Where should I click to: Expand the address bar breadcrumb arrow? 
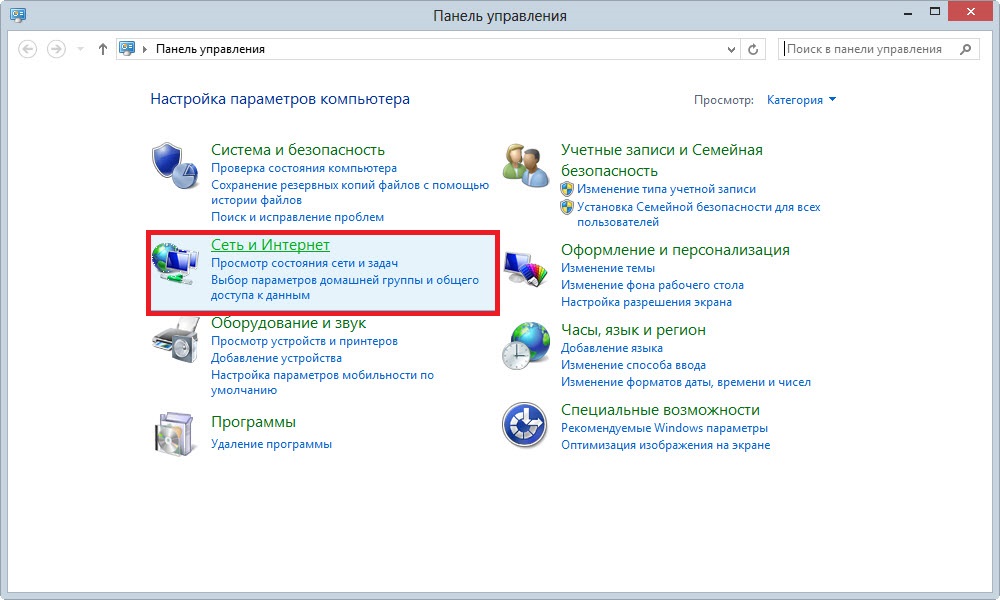pyautogui.click(x=145, y=49)
